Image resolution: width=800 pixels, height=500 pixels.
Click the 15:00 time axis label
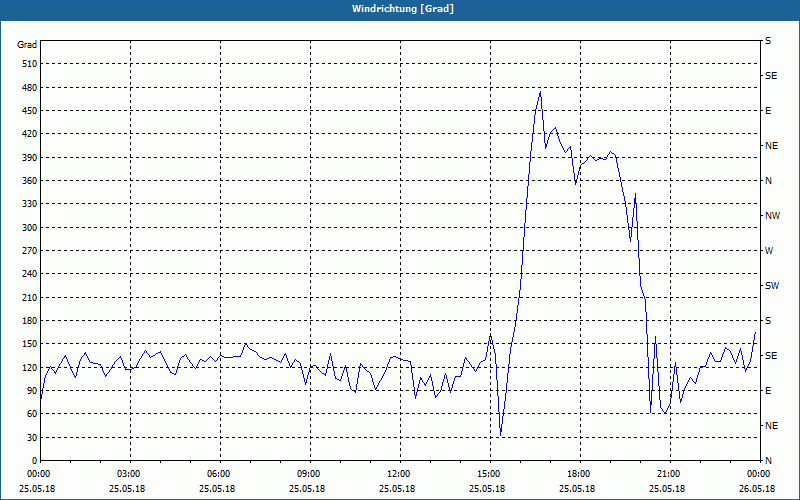[x=490, y=474]
